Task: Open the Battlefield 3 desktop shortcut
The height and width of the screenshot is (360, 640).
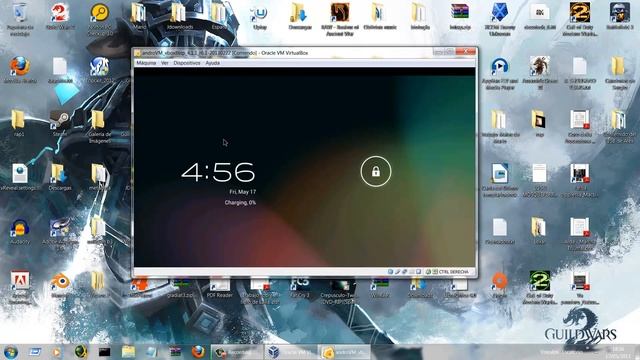Action: [x=619, y=16]
